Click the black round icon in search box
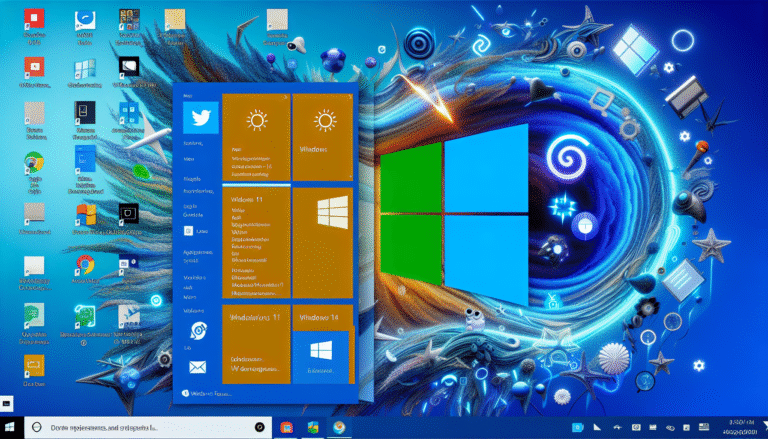This screenshot has width=768, height=439. pos(260,428)
